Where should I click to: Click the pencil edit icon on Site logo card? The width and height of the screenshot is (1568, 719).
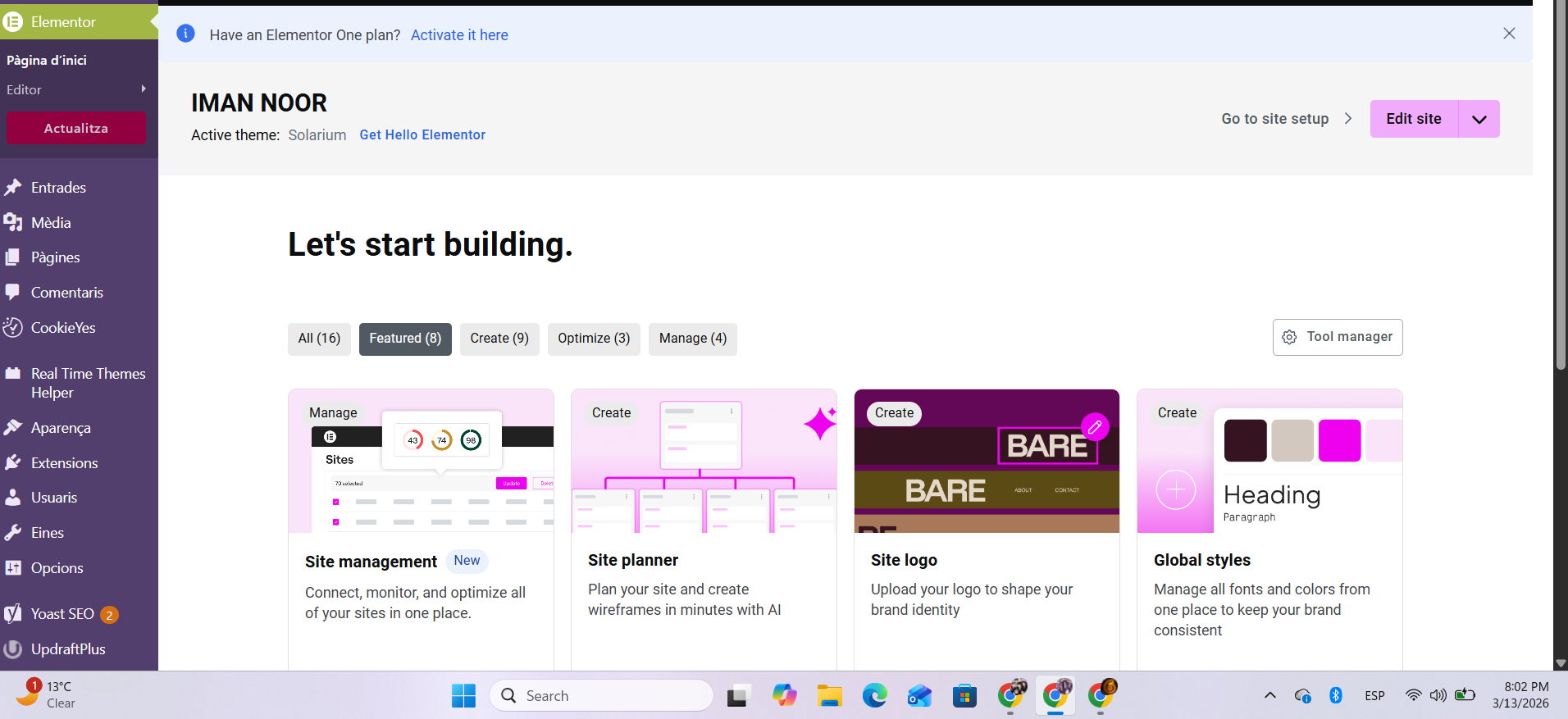tap(1095, 427)
